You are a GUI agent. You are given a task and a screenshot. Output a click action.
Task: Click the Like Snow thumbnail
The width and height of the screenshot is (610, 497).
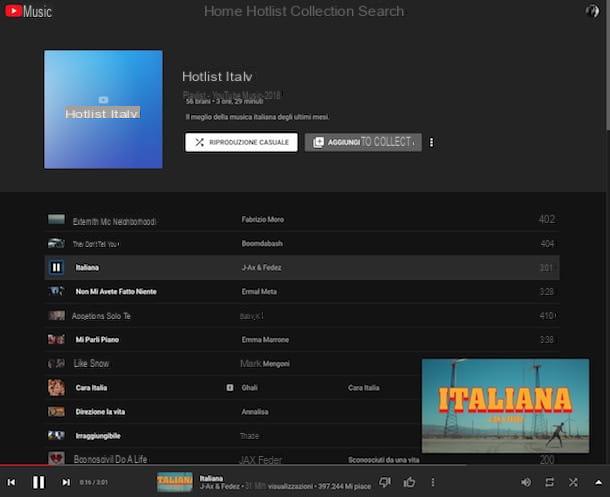[x=56, y=363]
